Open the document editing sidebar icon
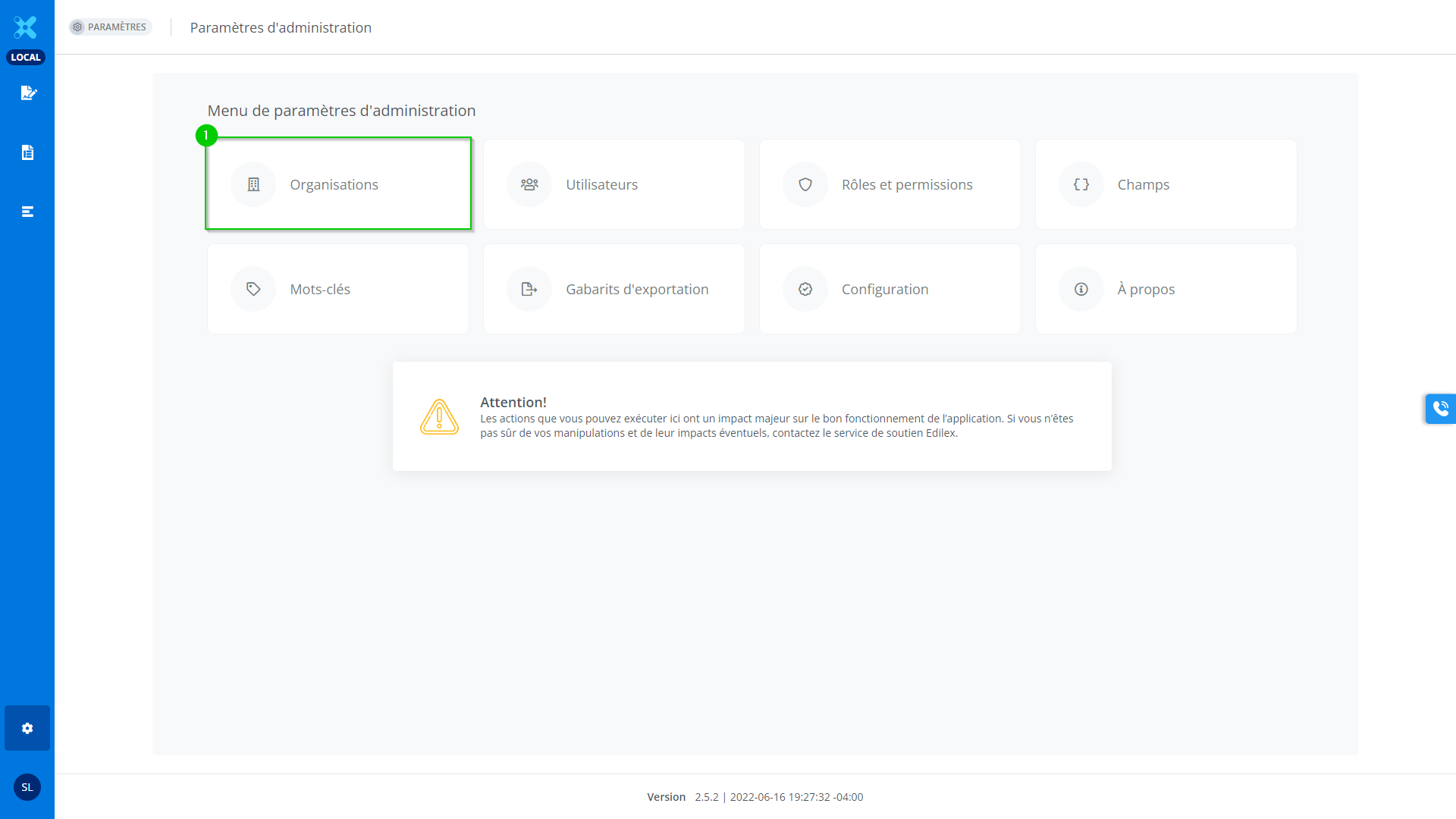 [x=28, y=93]
